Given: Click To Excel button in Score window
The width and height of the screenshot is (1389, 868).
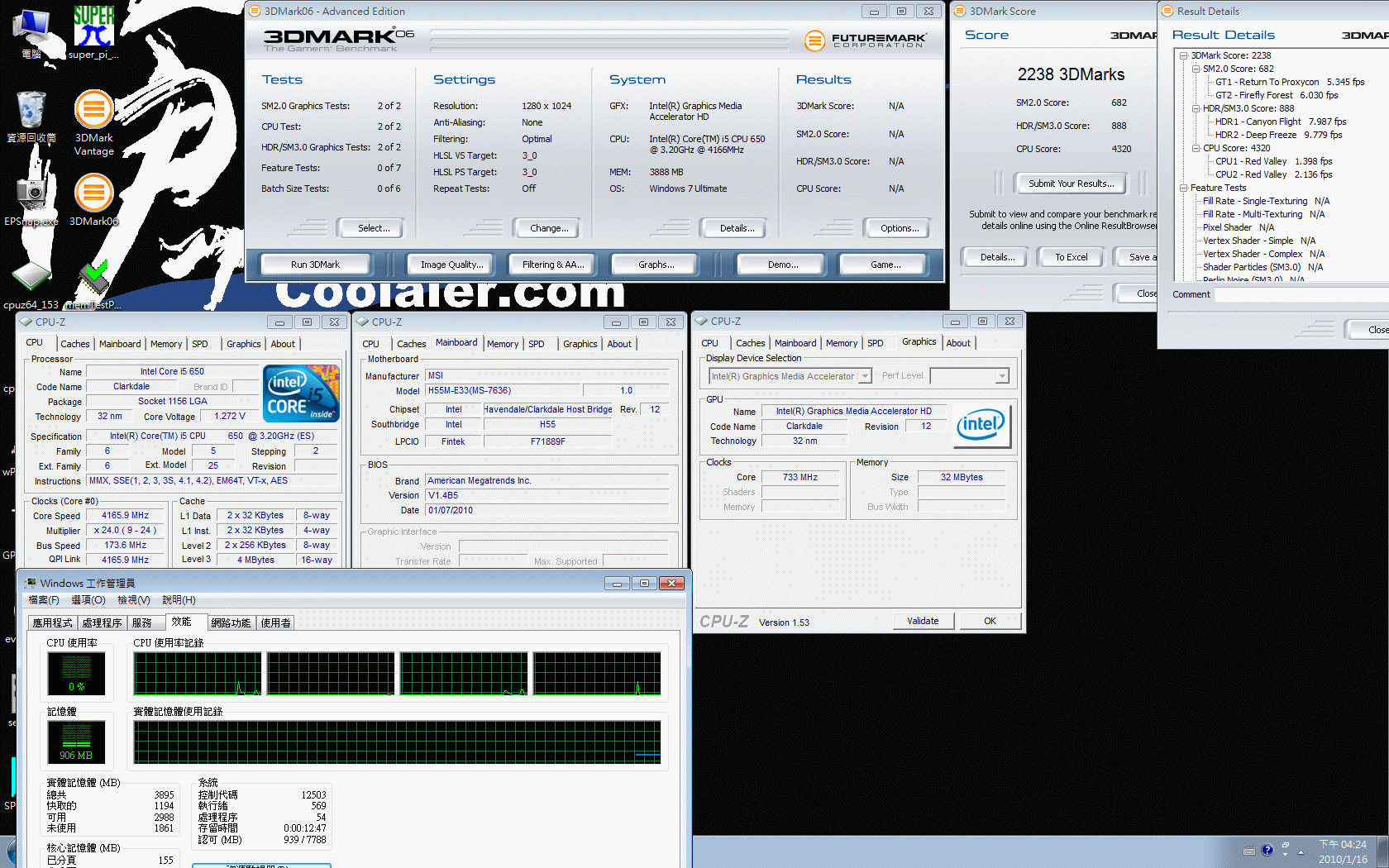Looking at the screenshot, I should click(x=1071, y=257).
